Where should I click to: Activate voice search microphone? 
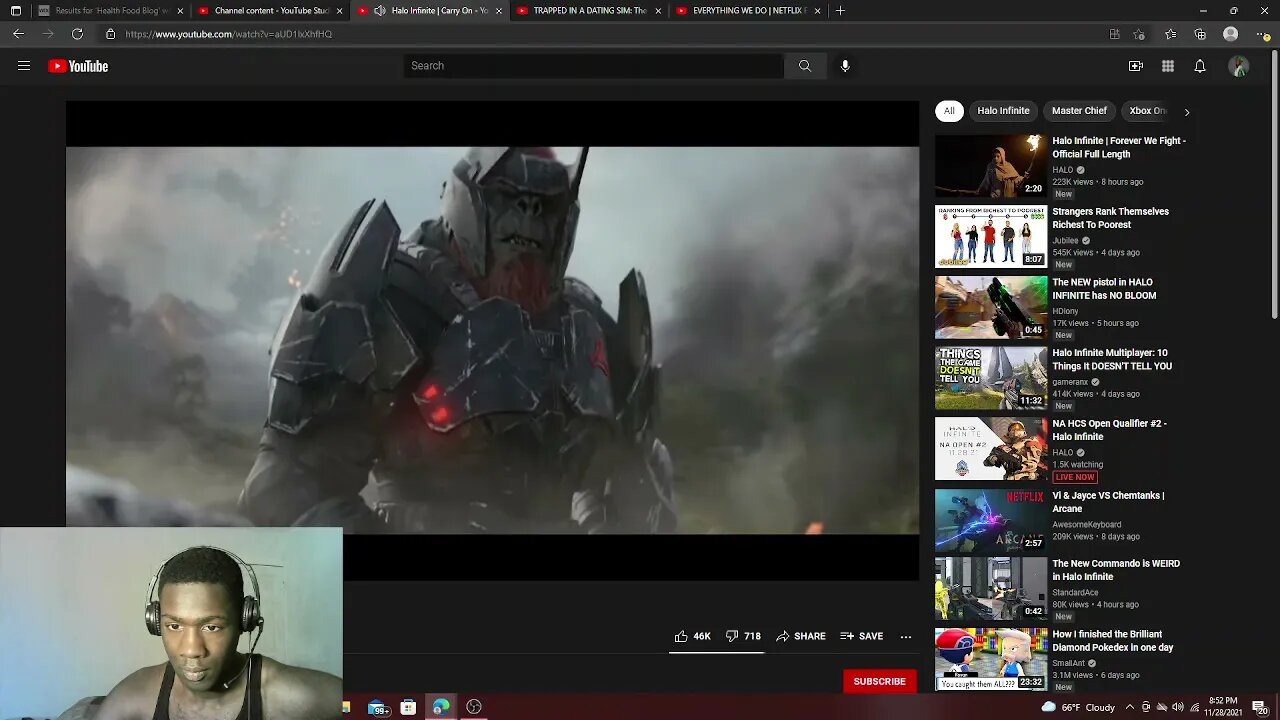(x=845, y=66)
